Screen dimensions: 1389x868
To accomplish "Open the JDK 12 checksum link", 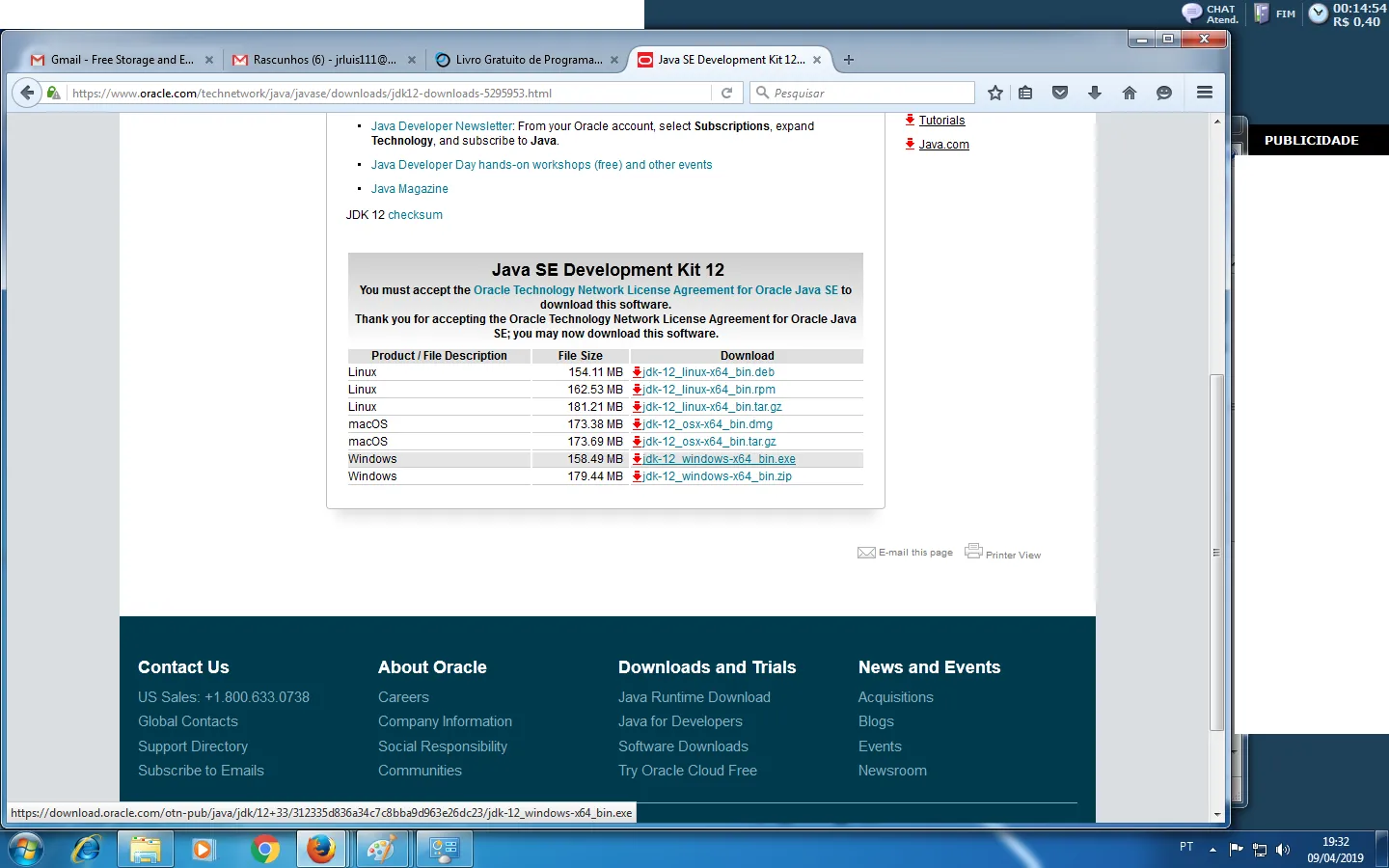I will pos(415,215).
